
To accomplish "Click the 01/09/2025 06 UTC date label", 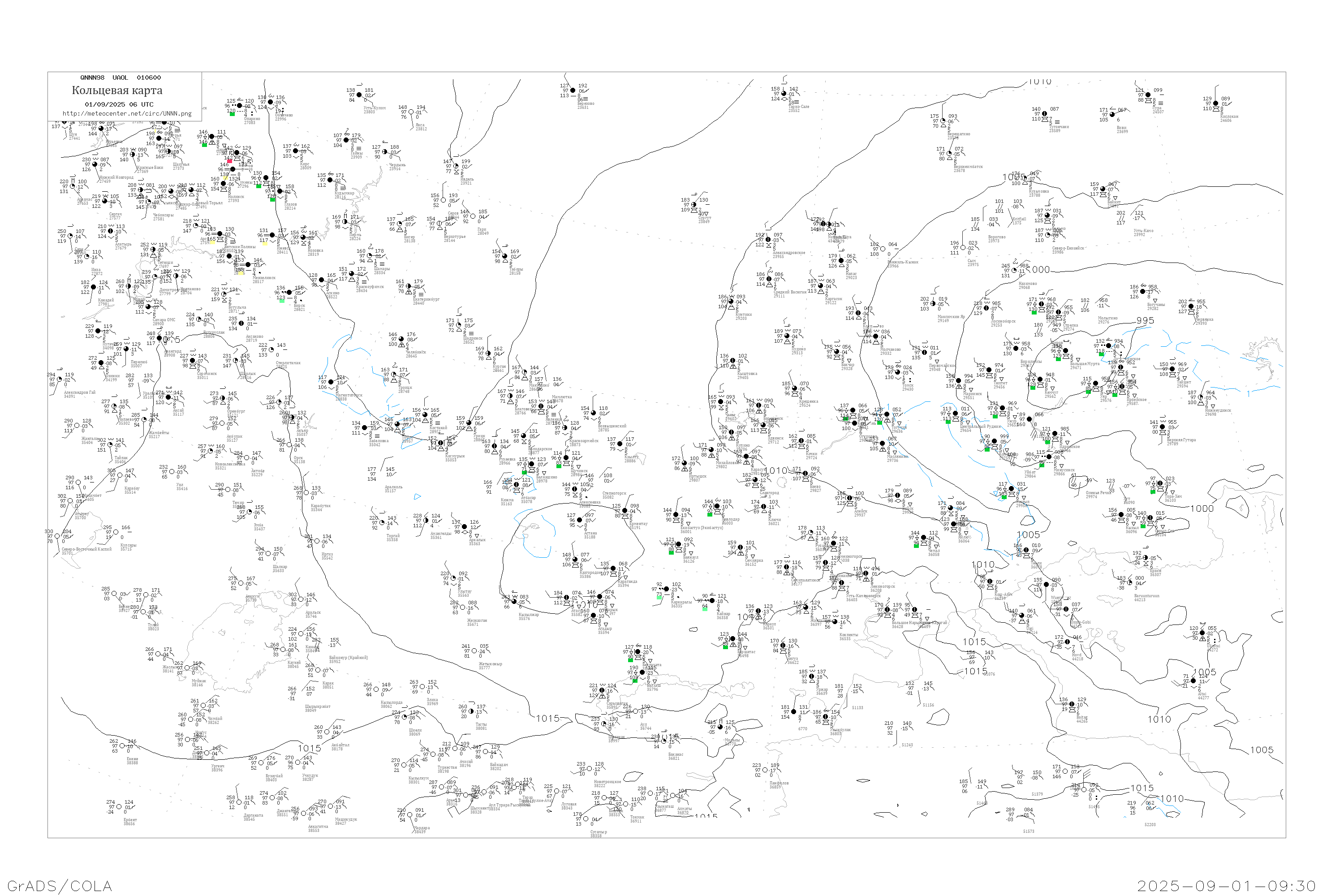I will pyautogui.click(x=119, y=104).
